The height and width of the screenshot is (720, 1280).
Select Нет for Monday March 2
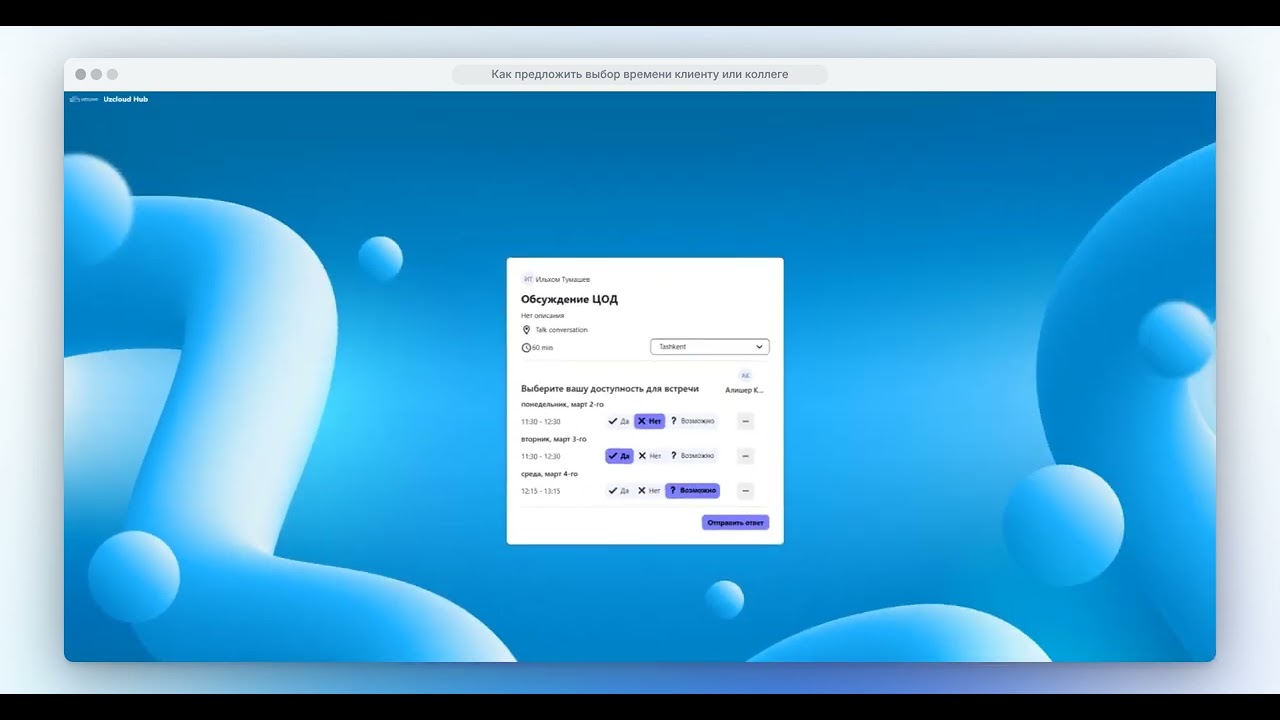point(649,421)
